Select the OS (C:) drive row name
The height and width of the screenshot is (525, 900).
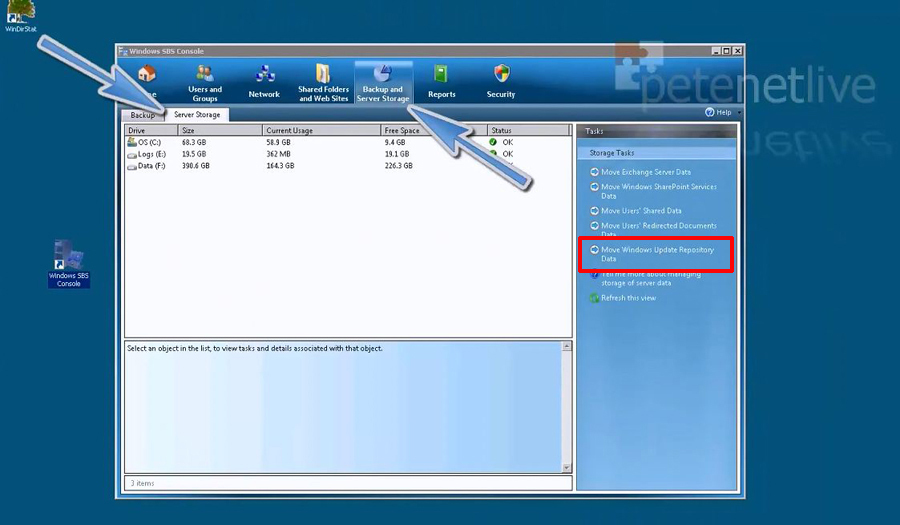149,142
